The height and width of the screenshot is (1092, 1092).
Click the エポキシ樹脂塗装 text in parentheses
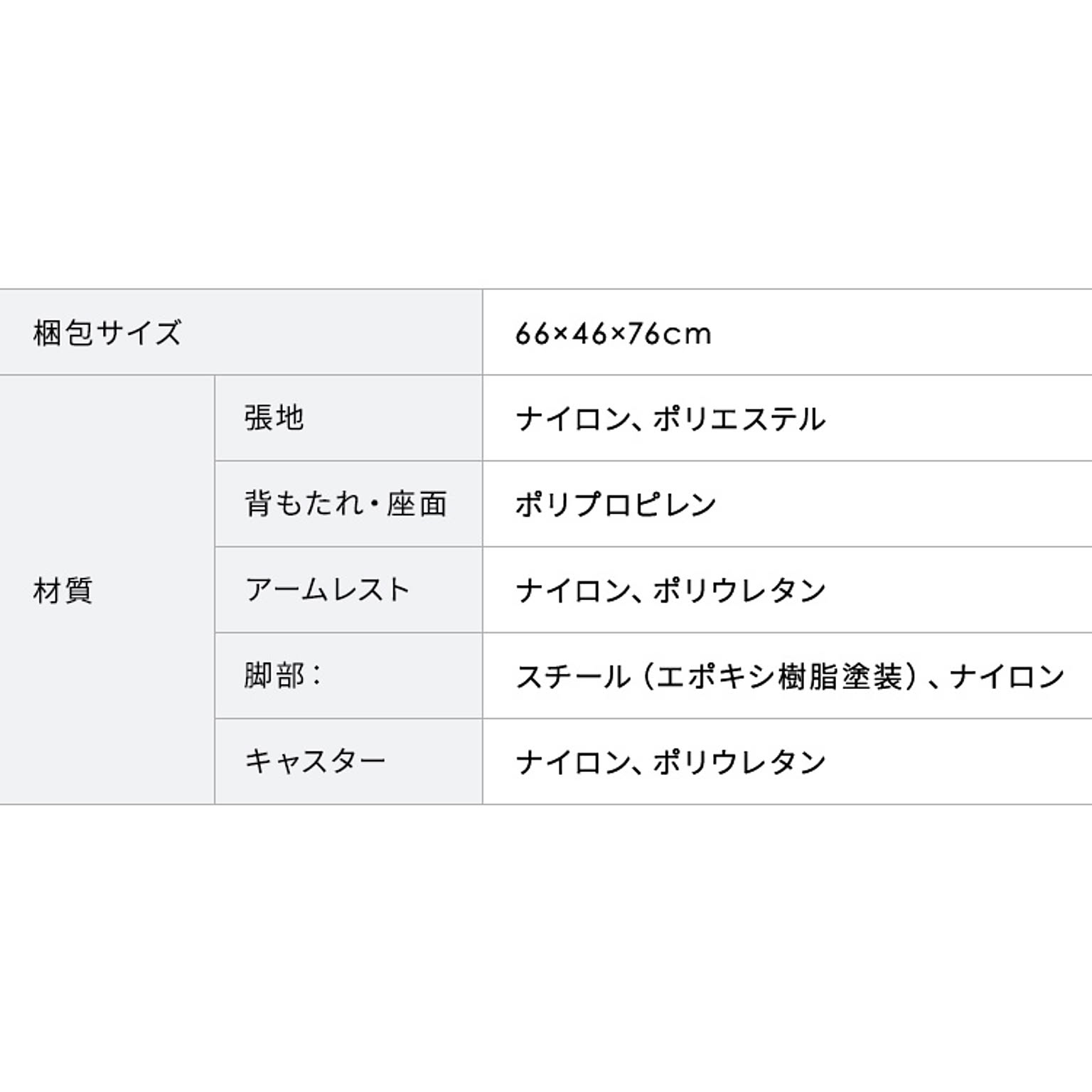[779, 677]
